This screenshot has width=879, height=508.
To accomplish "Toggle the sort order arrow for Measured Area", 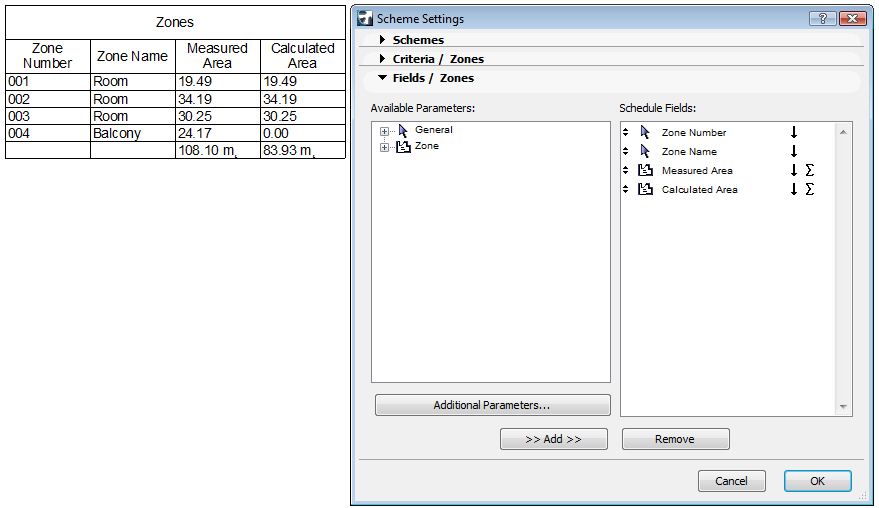I will pos(794,170).
